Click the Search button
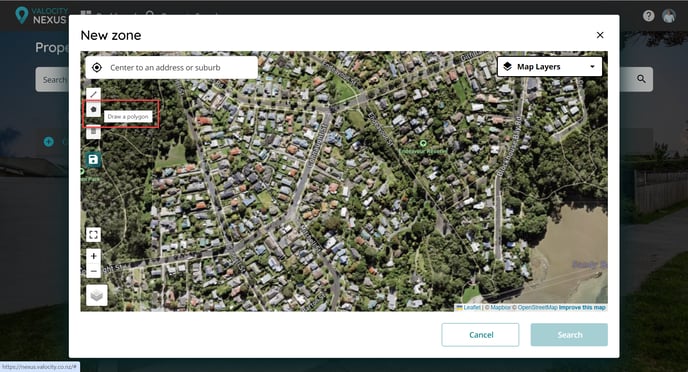 coord(569,335)
